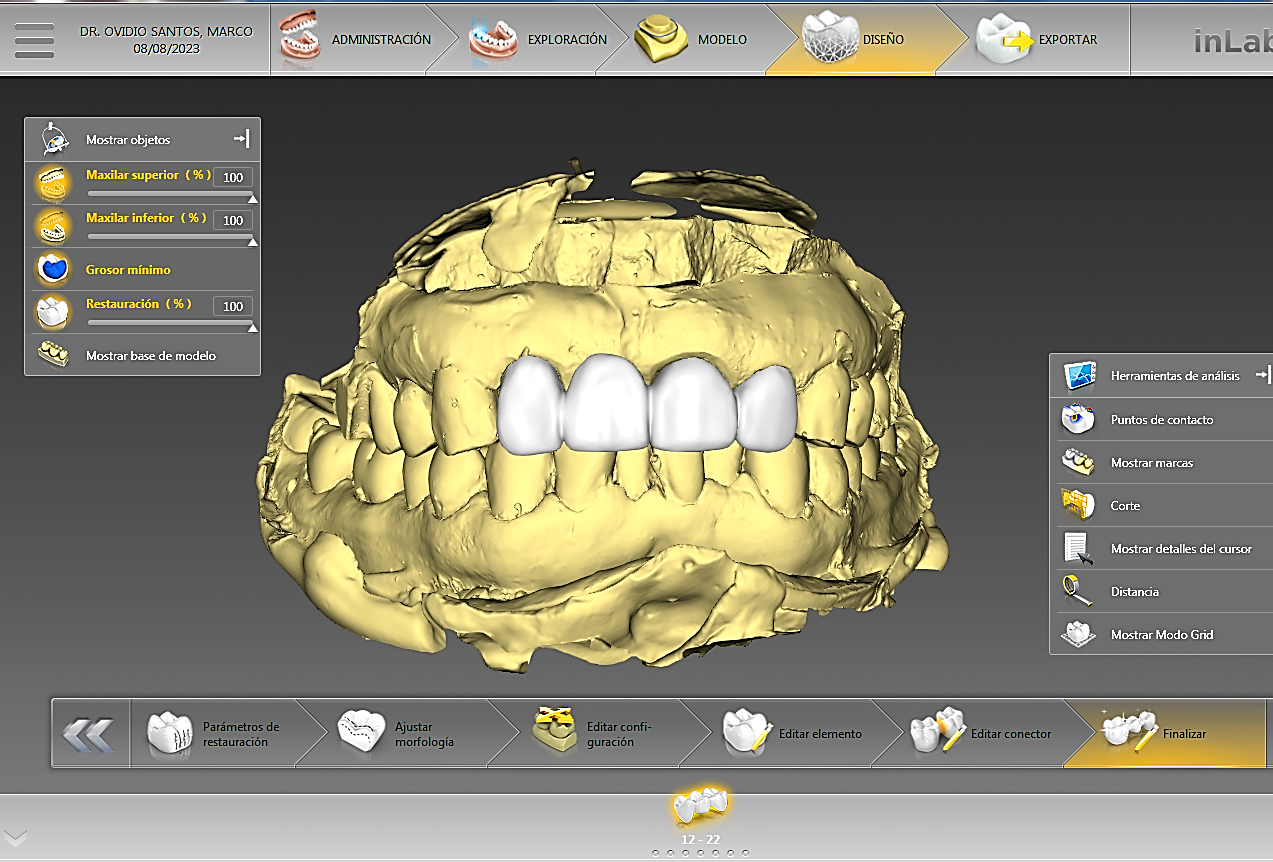The width and height of the screenshot is (1273, 862).
Task: Toggle Mostrar base de modelo
Action: (x=142, y=355)
